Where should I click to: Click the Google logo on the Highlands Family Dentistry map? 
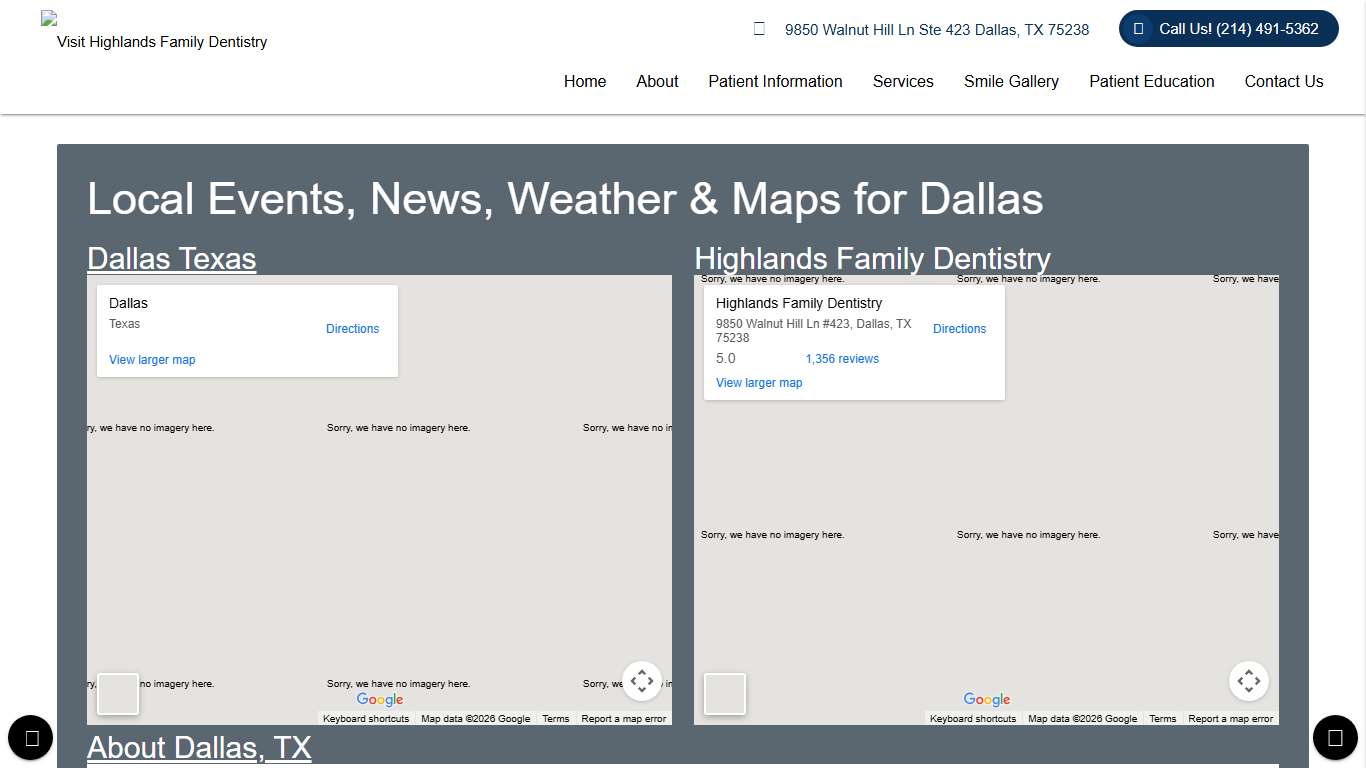click(x=986, y=699)
